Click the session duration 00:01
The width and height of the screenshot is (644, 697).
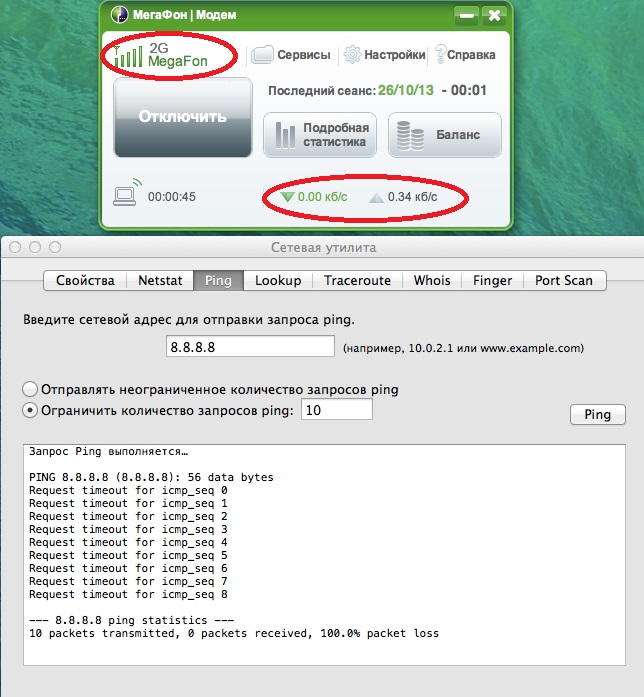tap(468, 90)
